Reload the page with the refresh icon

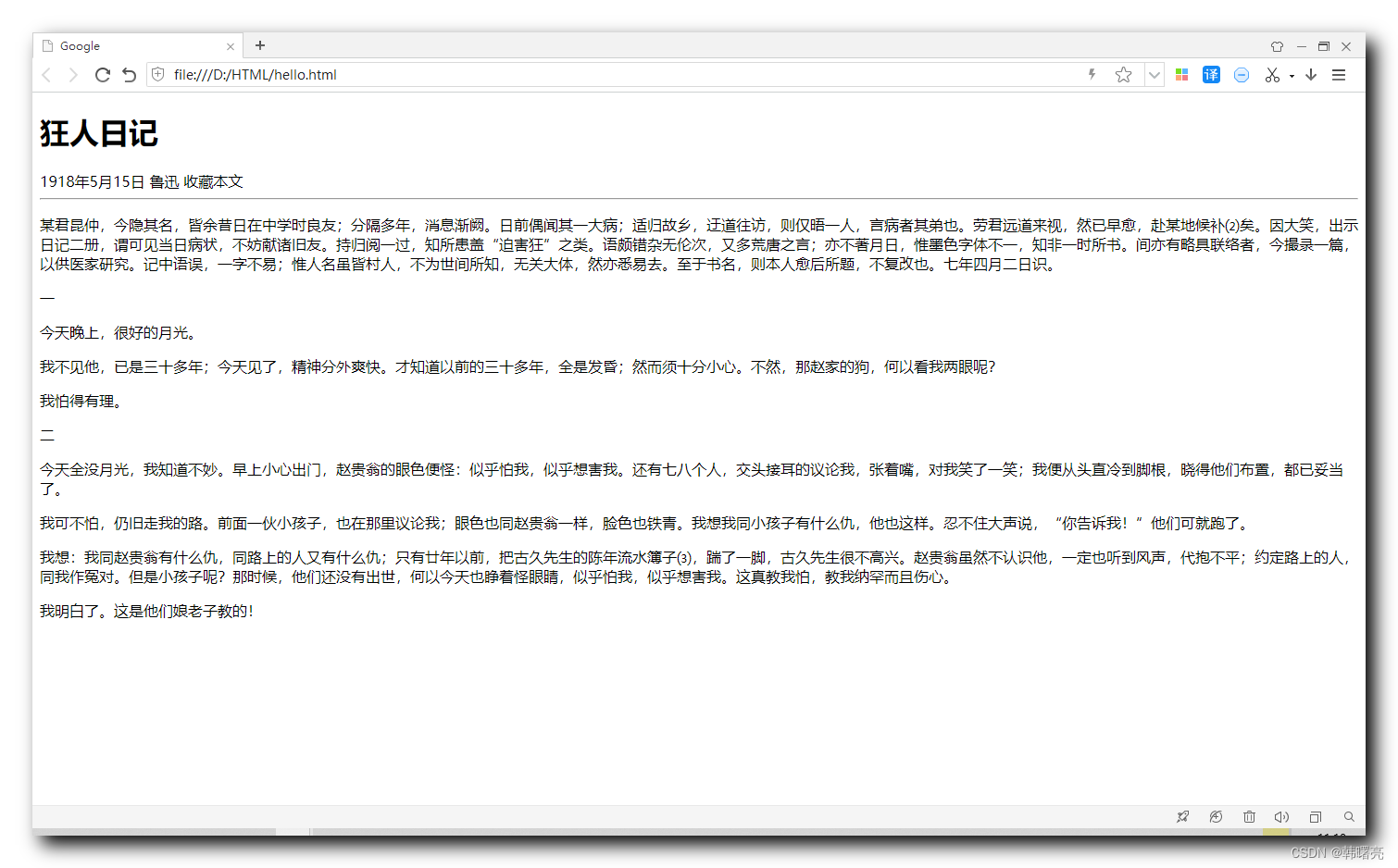pyautogui.click(x=103, y=75)
